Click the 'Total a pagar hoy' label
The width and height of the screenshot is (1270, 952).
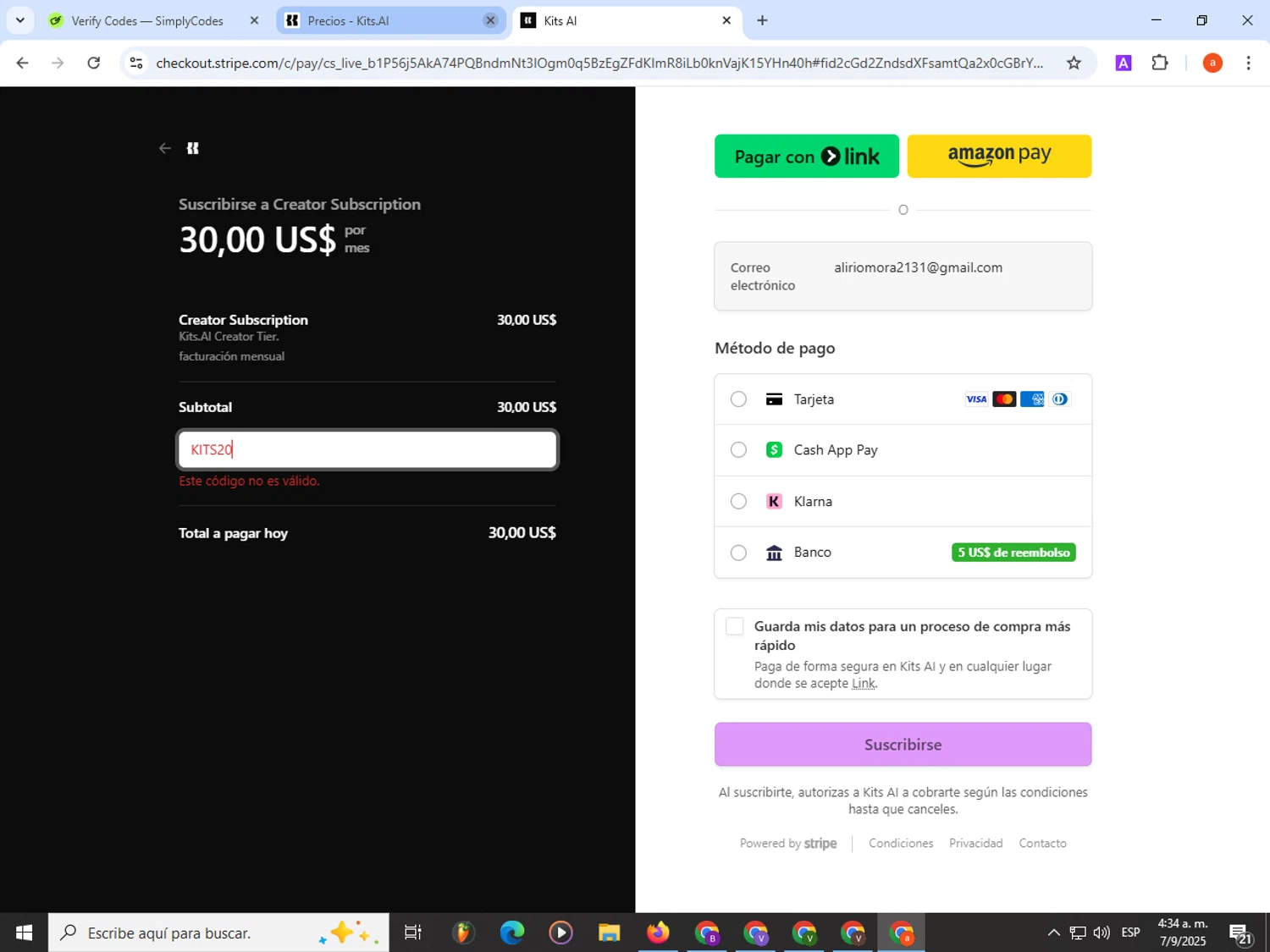[233, 533]
